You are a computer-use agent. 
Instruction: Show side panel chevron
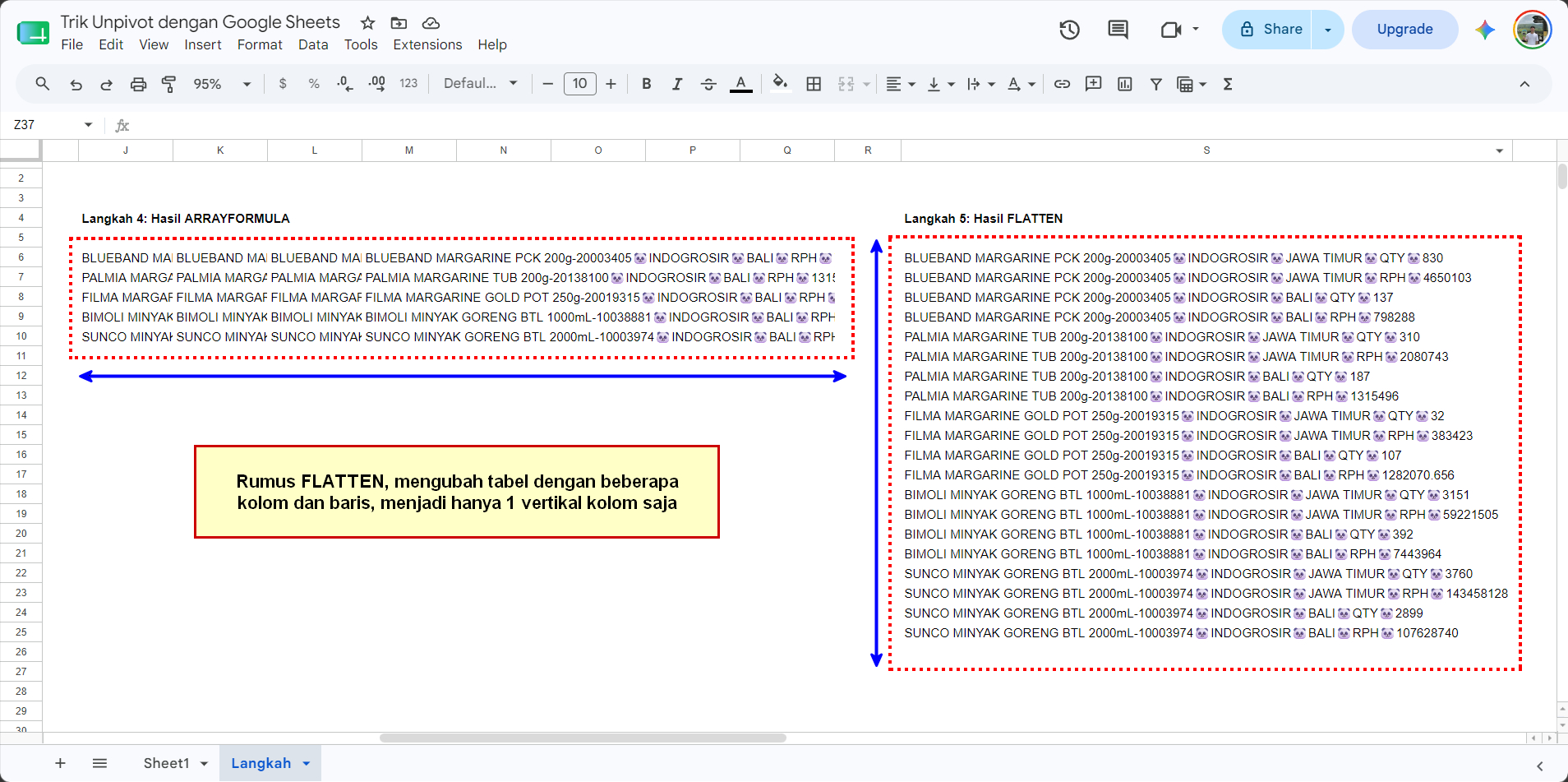pyautogui.click(x=1539, y=766)
